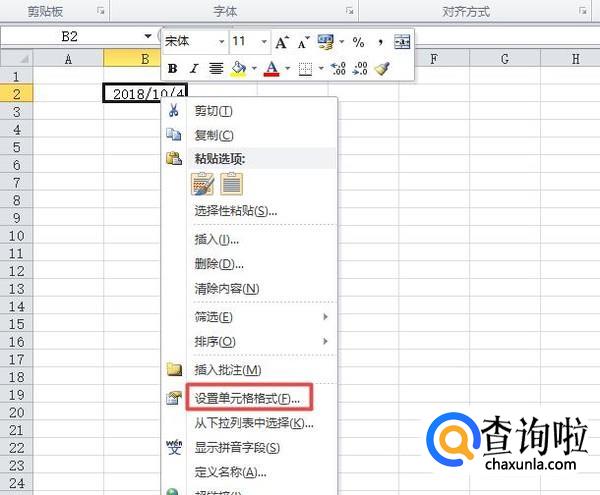The width and height of the screenshot is (600, 495).
Task: Click the borders icon in mini toolbar
Action: (305, 69)
